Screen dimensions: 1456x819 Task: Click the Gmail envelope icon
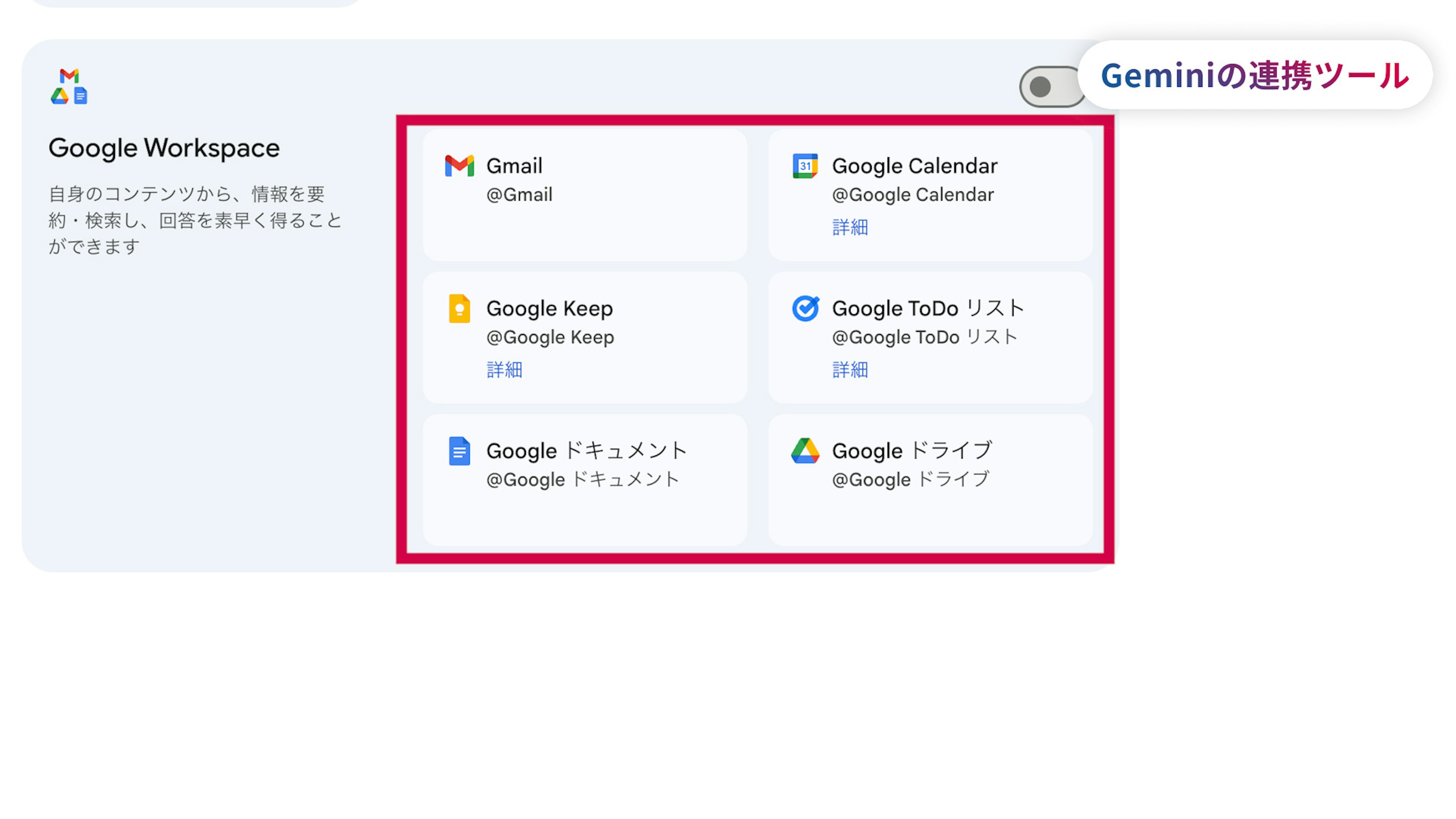click(x=459, y=166)
